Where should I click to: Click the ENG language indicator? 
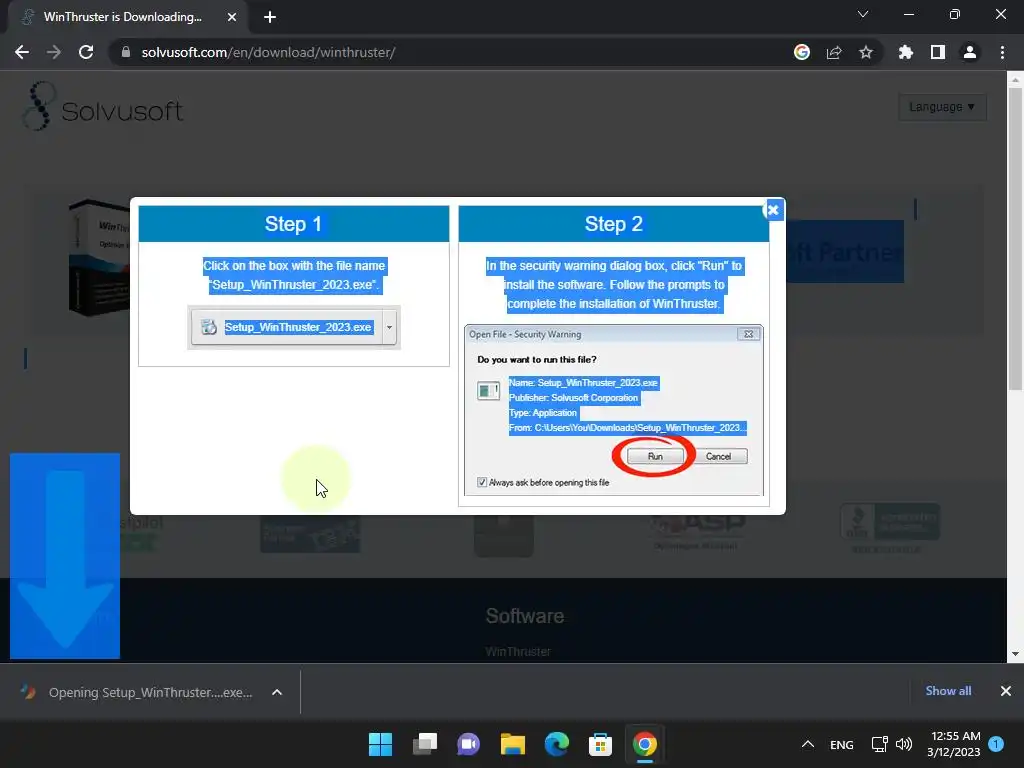(842, 744)
